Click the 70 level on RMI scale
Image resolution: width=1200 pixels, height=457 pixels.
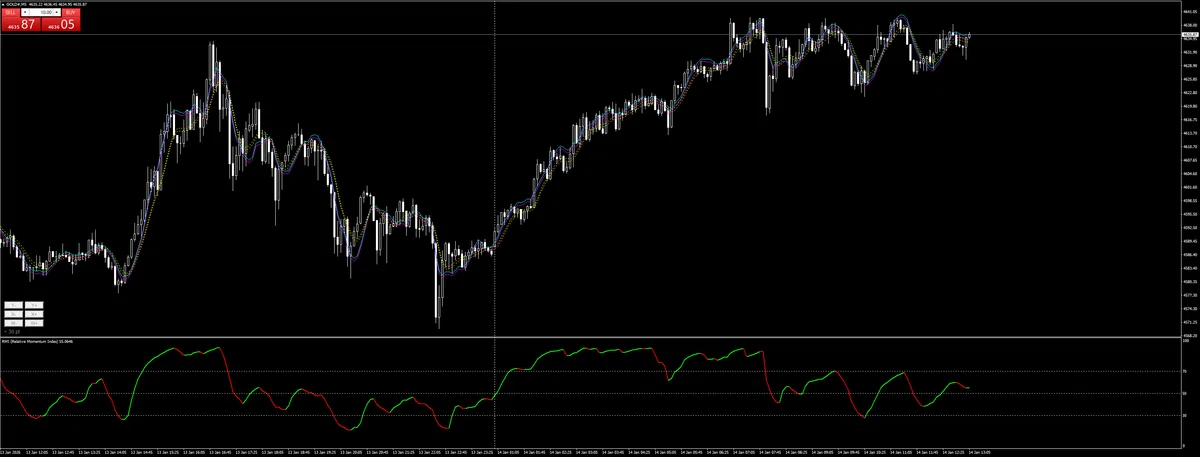coord(1184,371)
